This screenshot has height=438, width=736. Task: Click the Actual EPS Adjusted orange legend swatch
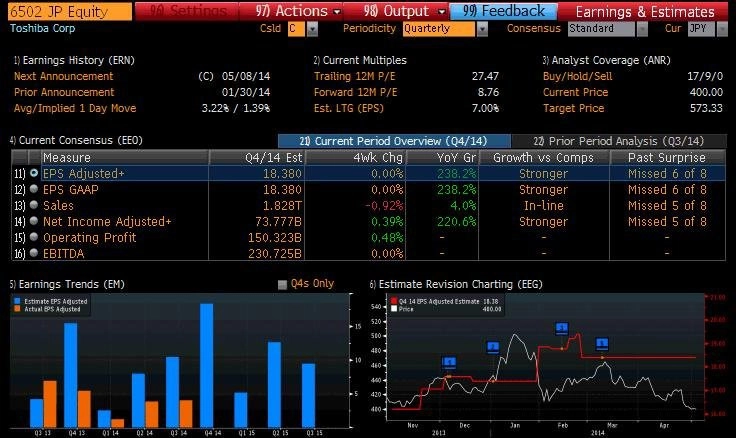pos(17,309)
